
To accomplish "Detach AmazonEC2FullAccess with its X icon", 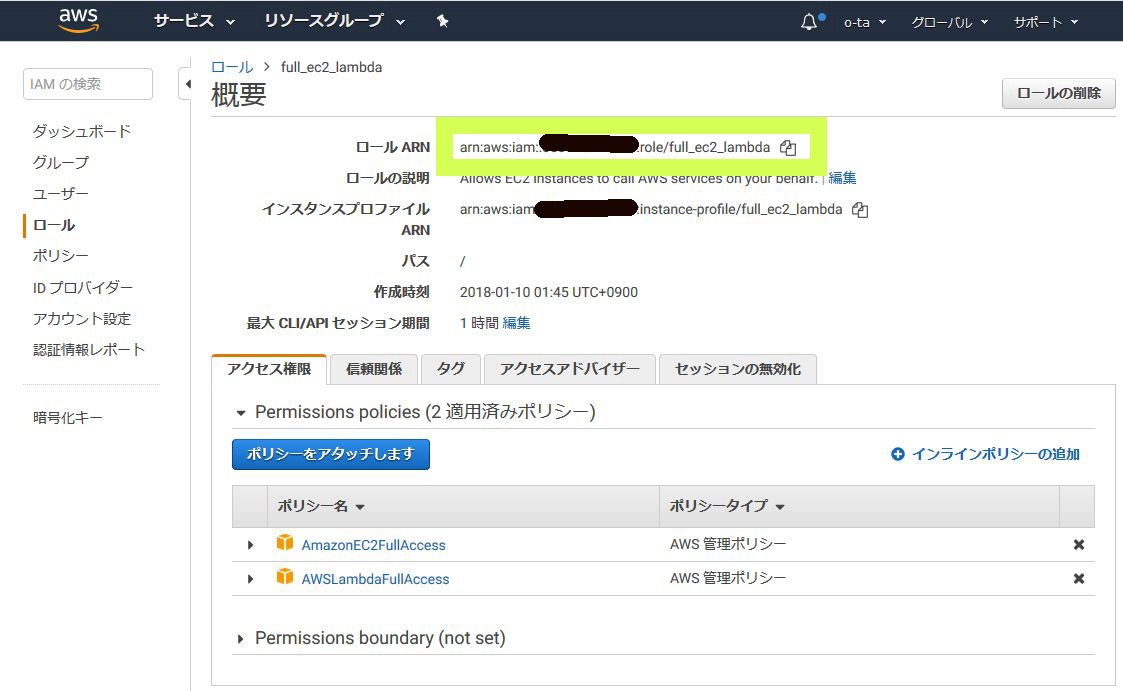I will point(1079,545).
